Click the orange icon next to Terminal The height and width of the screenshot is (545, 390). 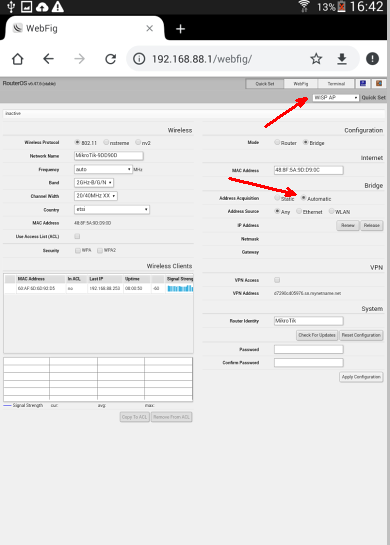[x=379, y=83]
